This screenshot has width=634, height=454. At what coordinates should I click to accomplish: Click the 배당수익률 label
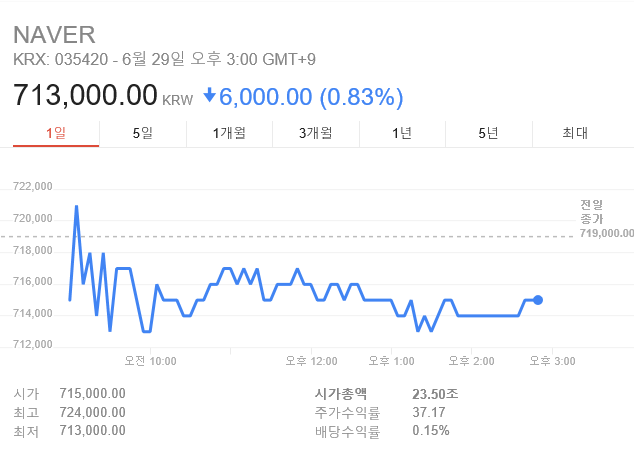point(348,431)
